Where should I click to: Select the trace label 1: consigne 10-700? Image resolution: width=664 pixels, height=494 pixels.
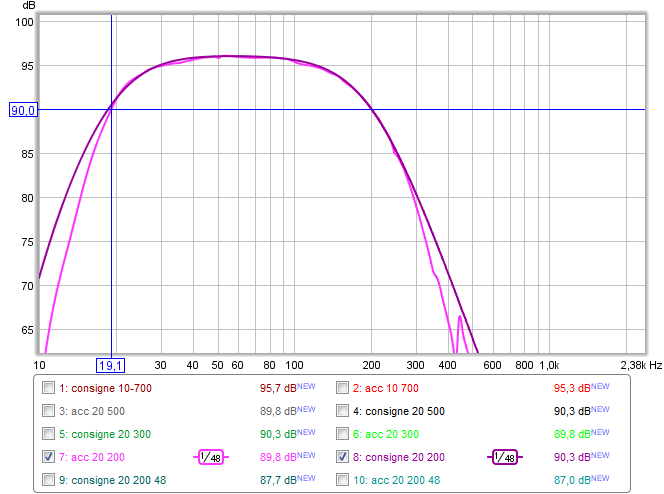(106, 388)
